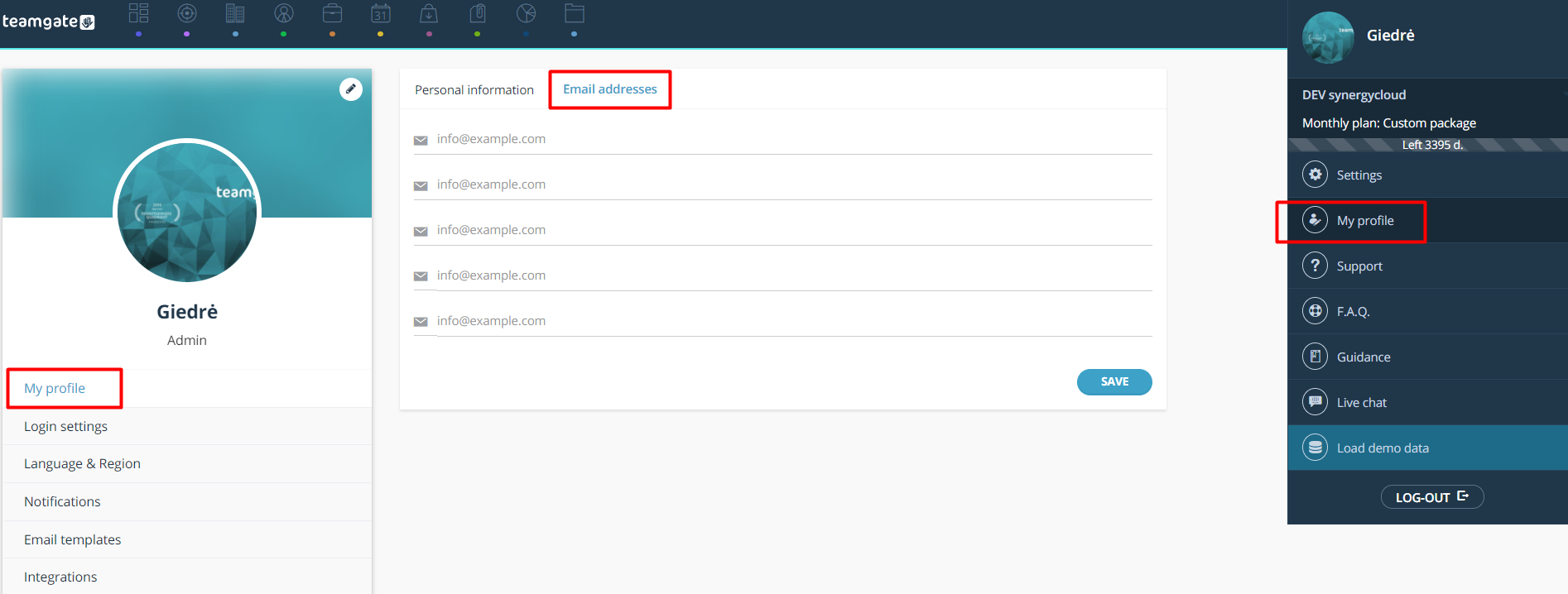Viewport: 1568px width, 594px height.
Task: Start Live chat text link in right panel
Action: 1362,403
